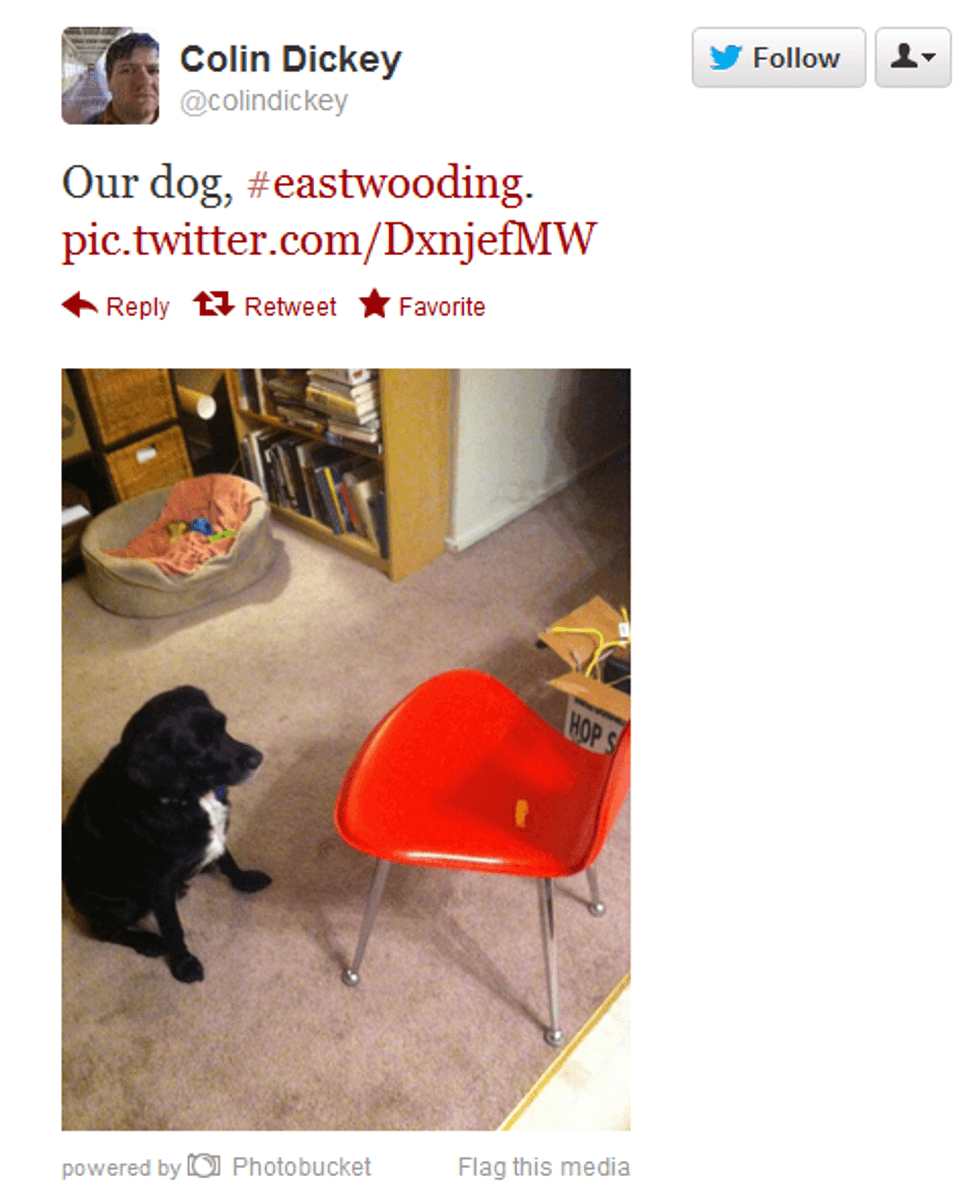Click the person silhouette icon
This screenshot has width=980, height=1198.
pos(905,56)
